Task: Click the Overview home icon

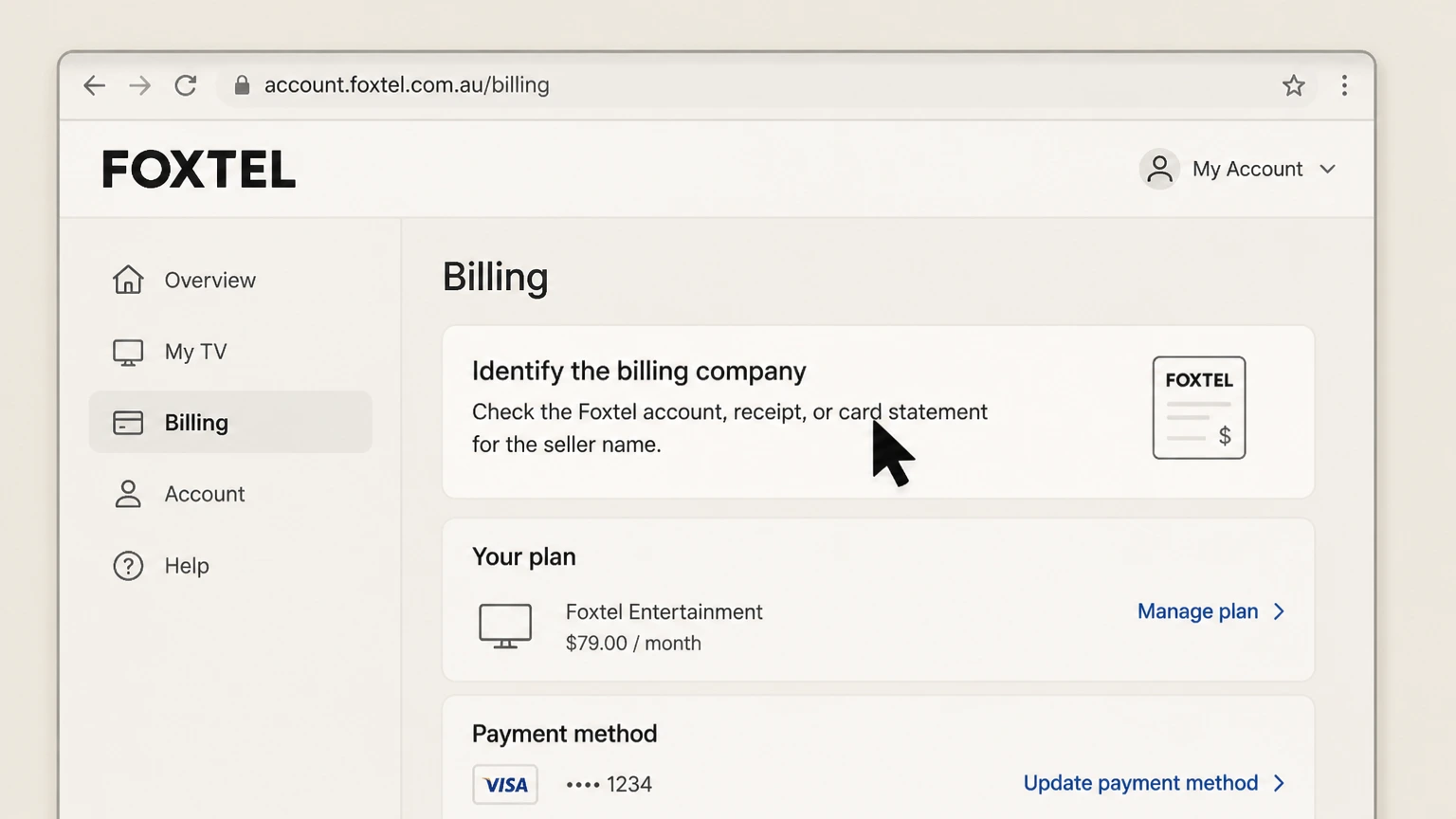Action: pyautogui.click(x=128, y=280)
